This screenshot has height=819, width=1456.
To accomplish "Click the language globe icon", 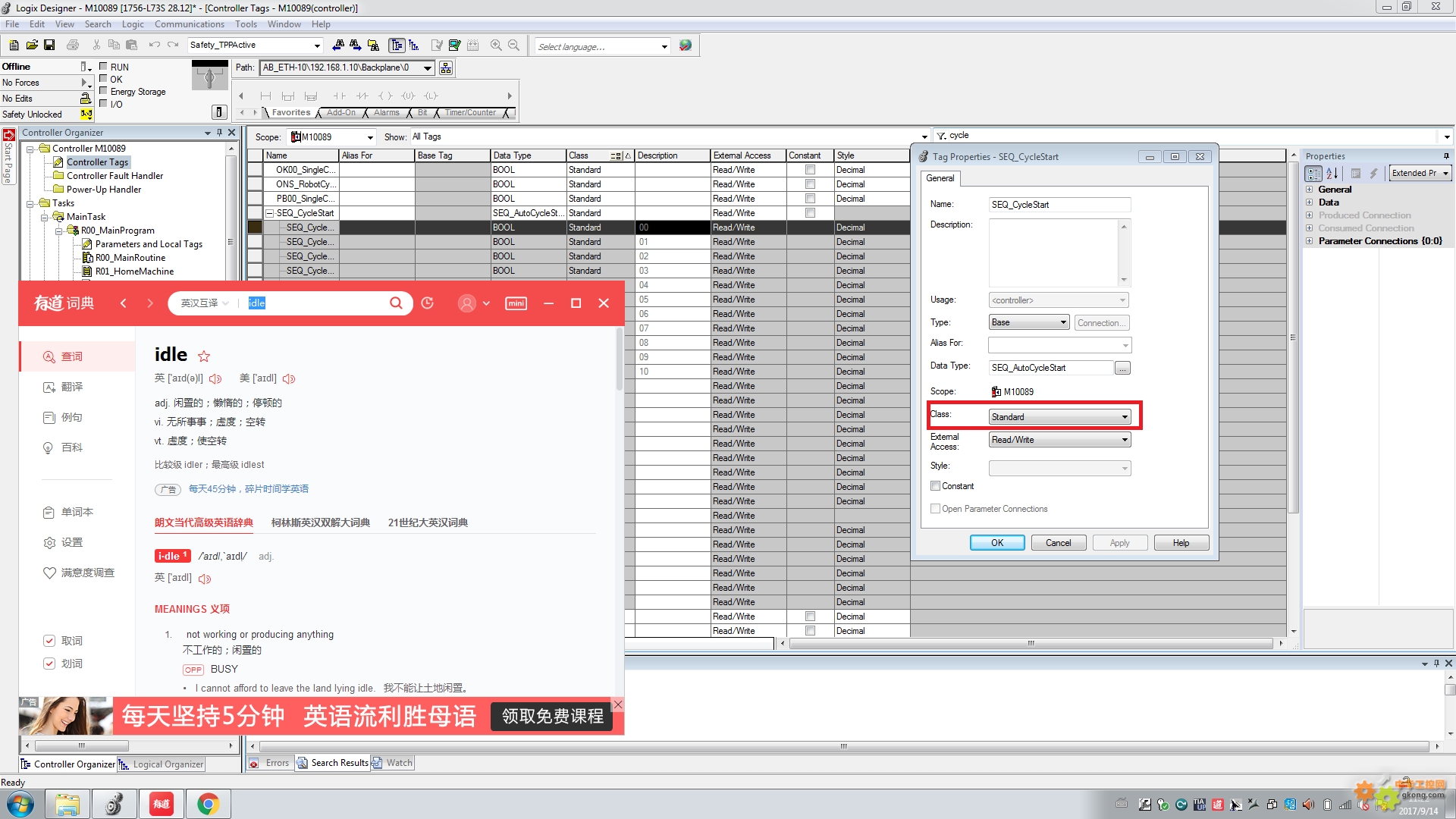I will pyautogui.click(x=686, y=45).
